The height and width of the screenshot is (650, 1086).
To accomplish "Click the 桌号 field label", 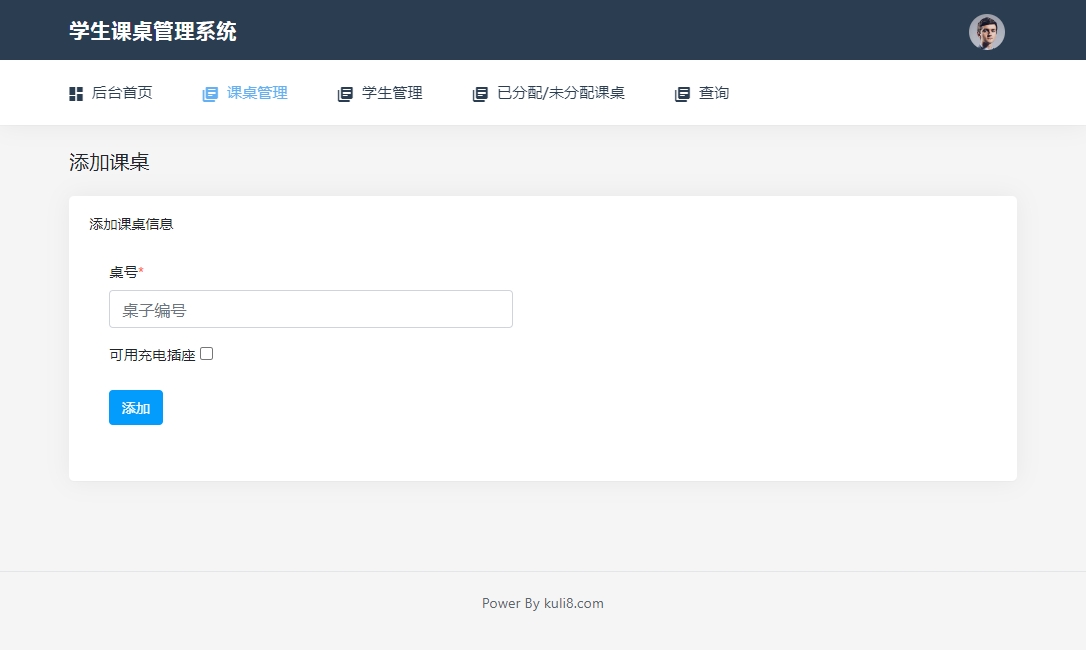I will [x=124, y=272].
